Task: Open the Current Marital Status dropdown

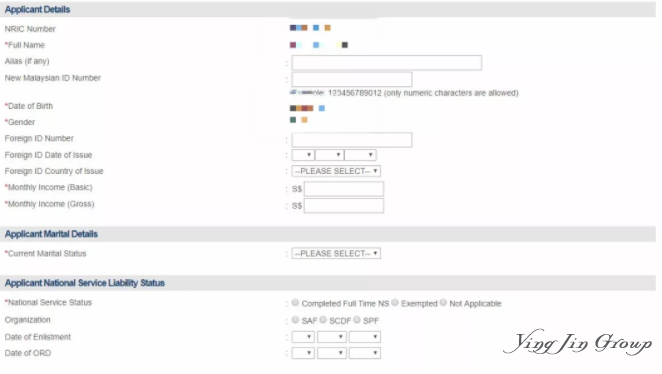Action: 336,253
